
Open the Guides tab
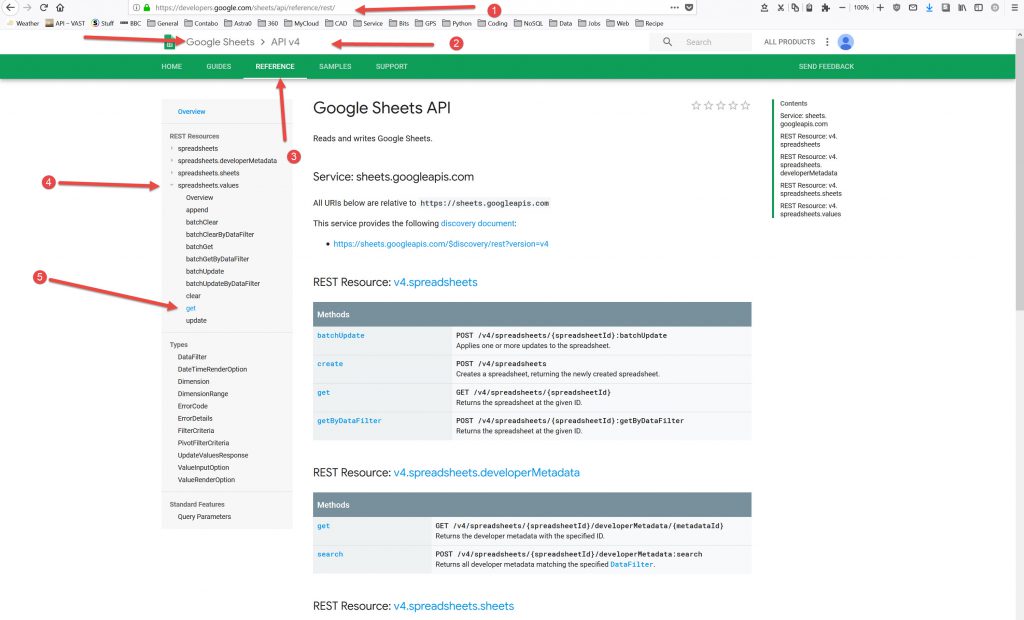pyautogui.click(x=219, y=67)
